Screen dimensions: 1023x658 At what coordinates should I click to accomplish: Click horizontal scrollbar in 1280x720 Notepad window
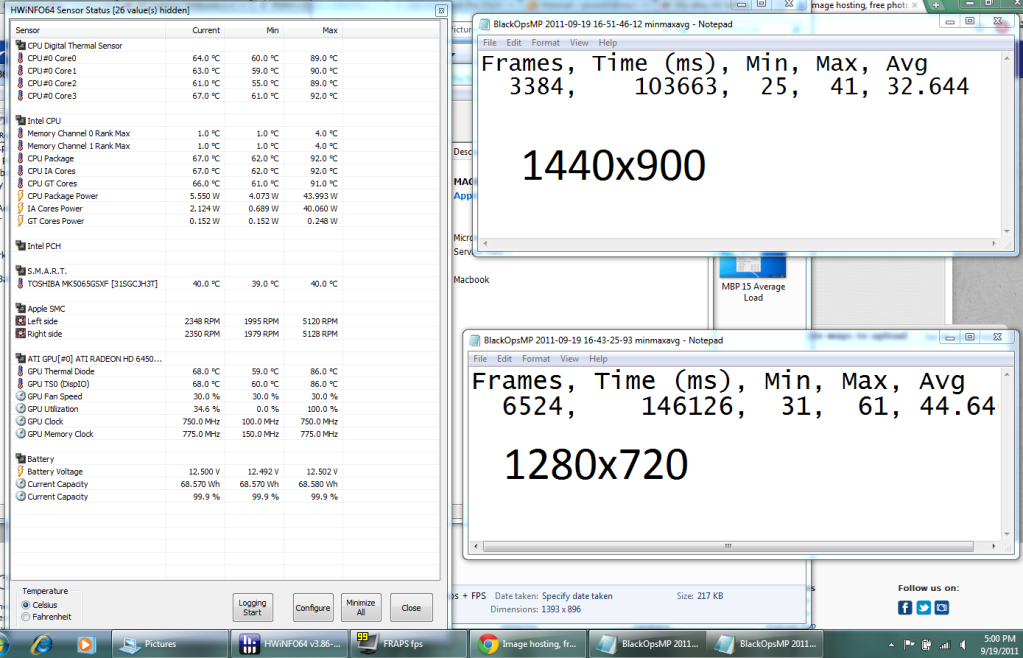[x=728, y=546]
